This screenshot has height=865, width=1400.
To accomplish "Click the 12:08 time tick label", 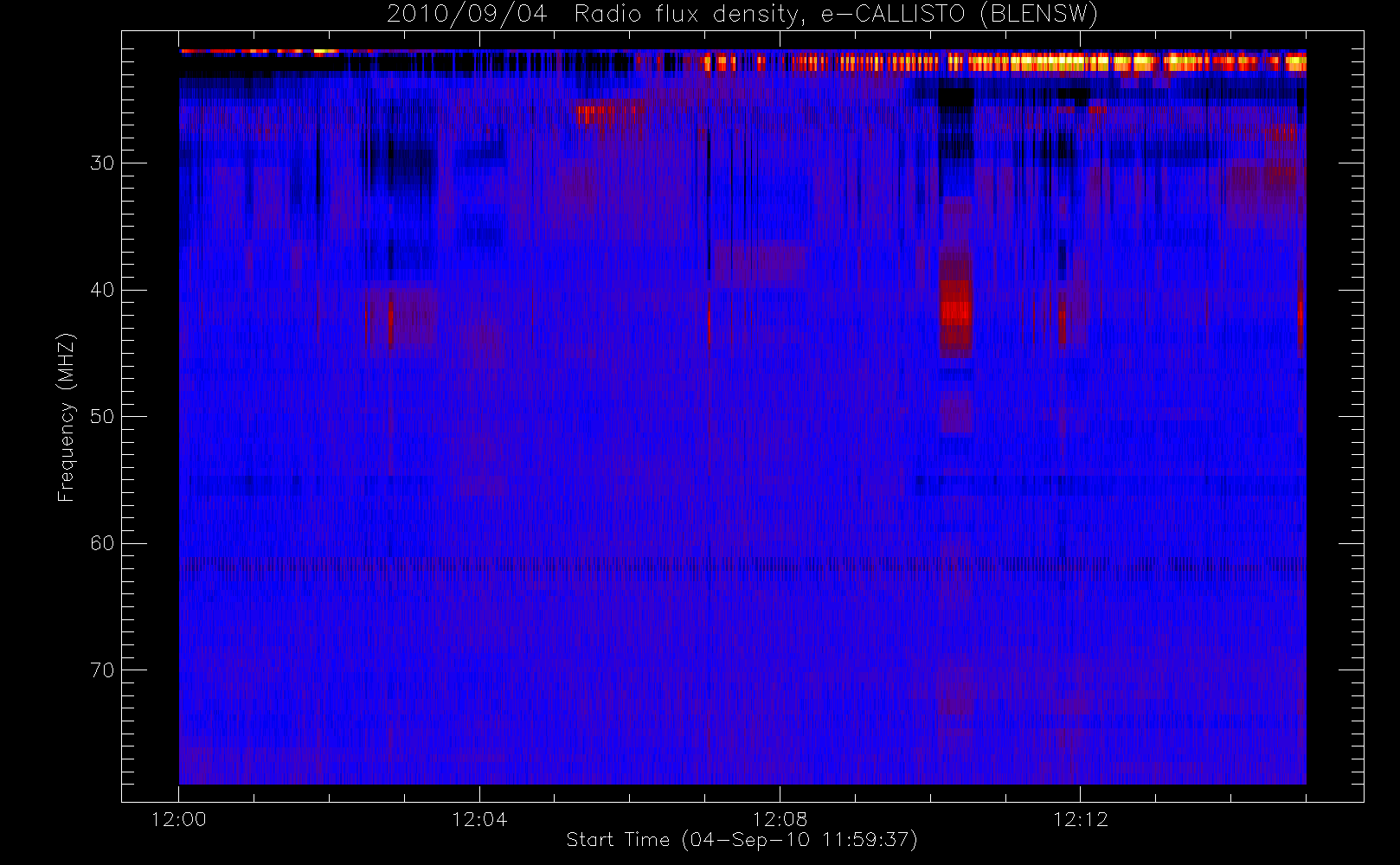I will [780, 819].
